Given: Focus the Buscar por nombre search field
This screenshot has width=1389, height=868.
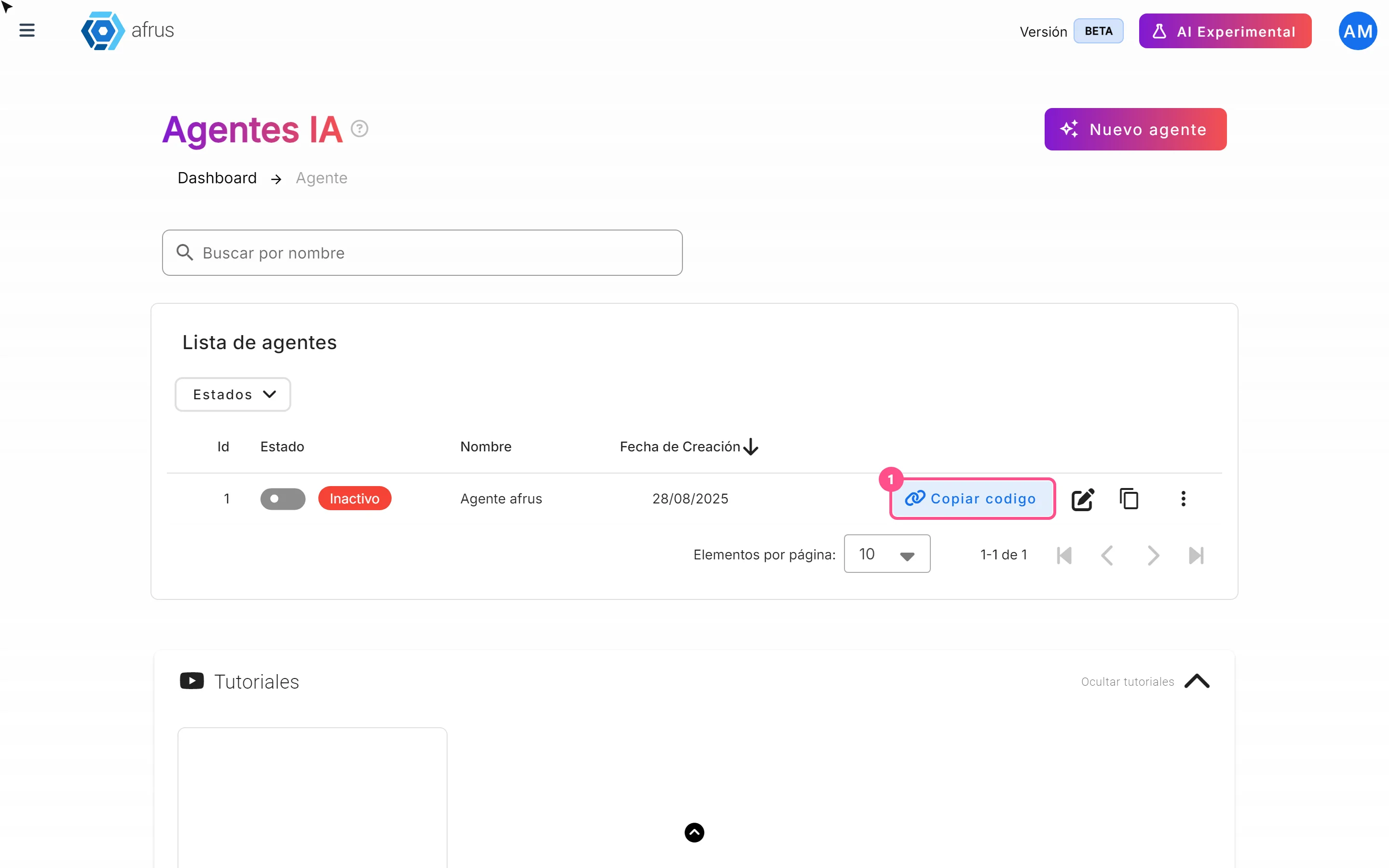Looking at the screenshot, I should 422,253.
